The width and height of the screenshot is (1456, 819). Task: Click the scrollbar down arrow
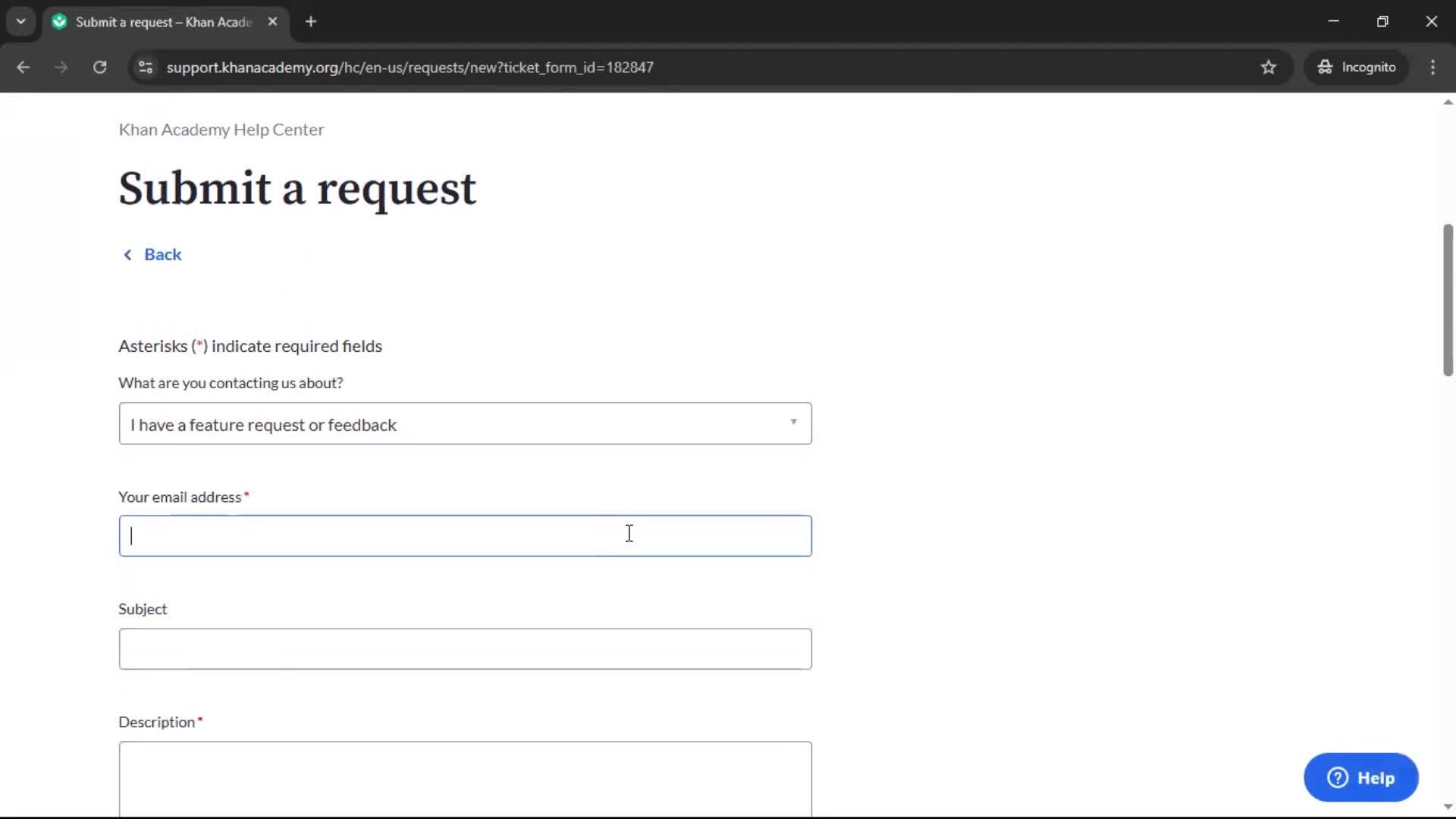1448,807
